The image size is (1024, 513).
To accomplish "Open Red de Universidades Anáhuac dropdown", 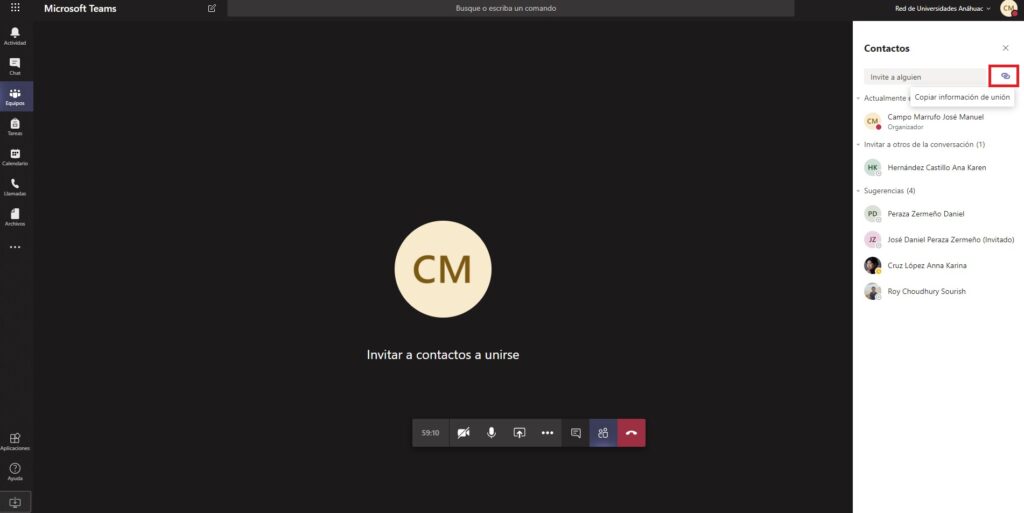I will (x=942, y=8).
